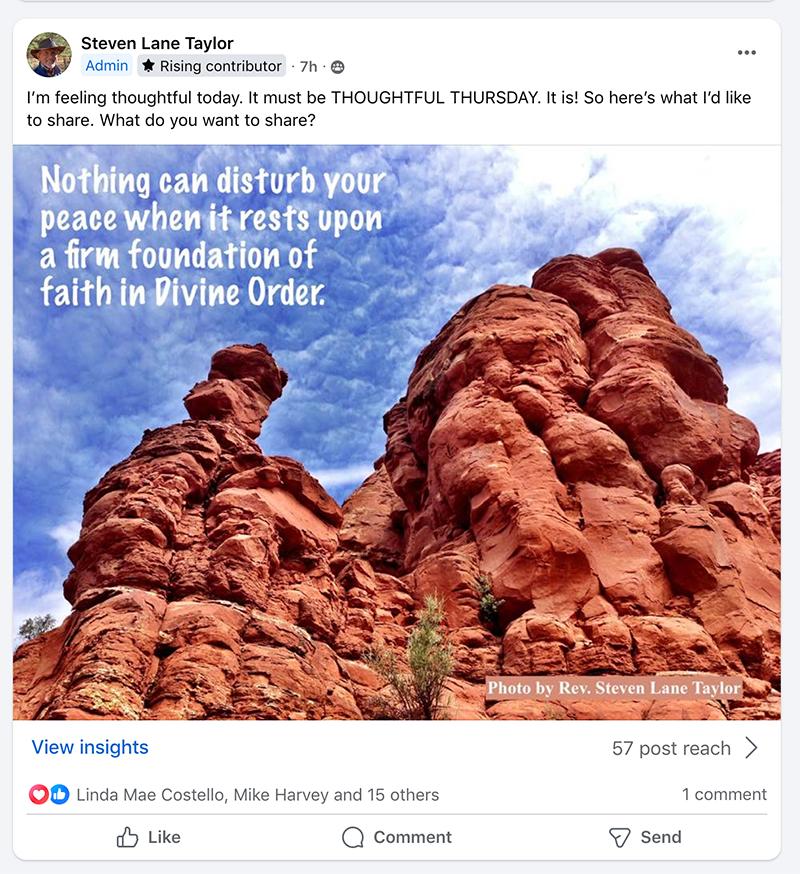View Linda Mae Costello and others reactions list
The height and width of the screenshot is (874, 800).
click(258, 795)
